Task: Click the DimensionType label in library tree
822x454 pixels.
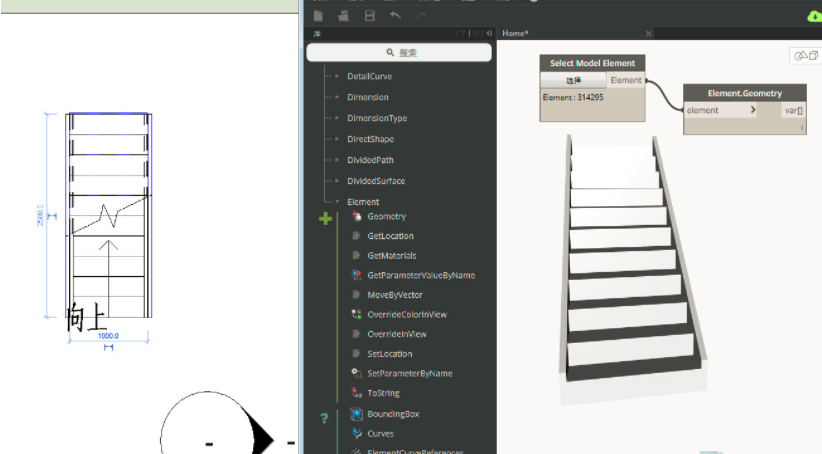Action: tap(377, 118)
